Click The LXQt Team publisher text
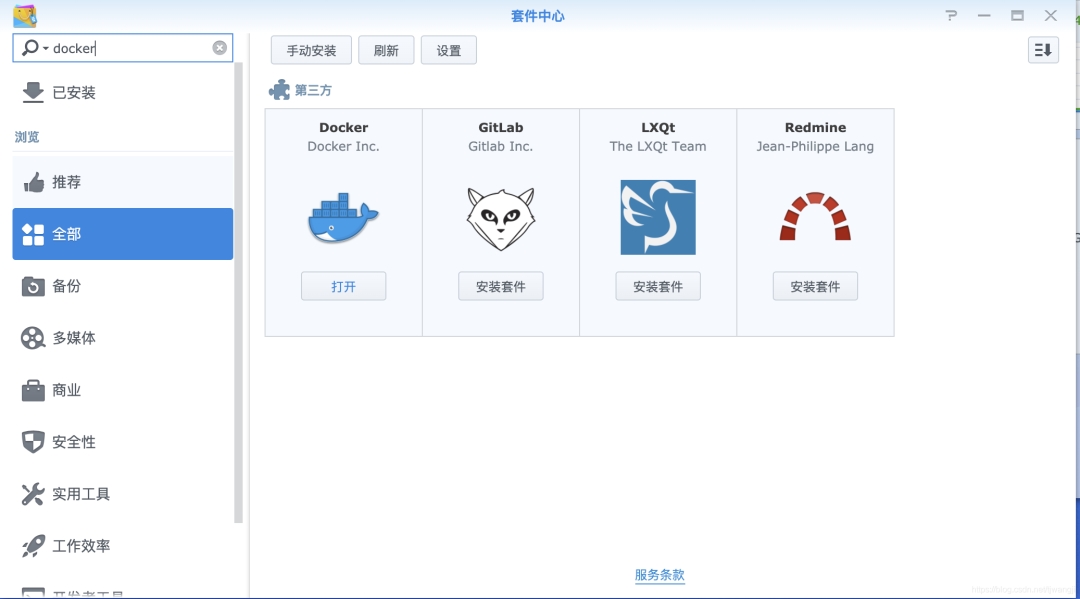 point(658,146)
